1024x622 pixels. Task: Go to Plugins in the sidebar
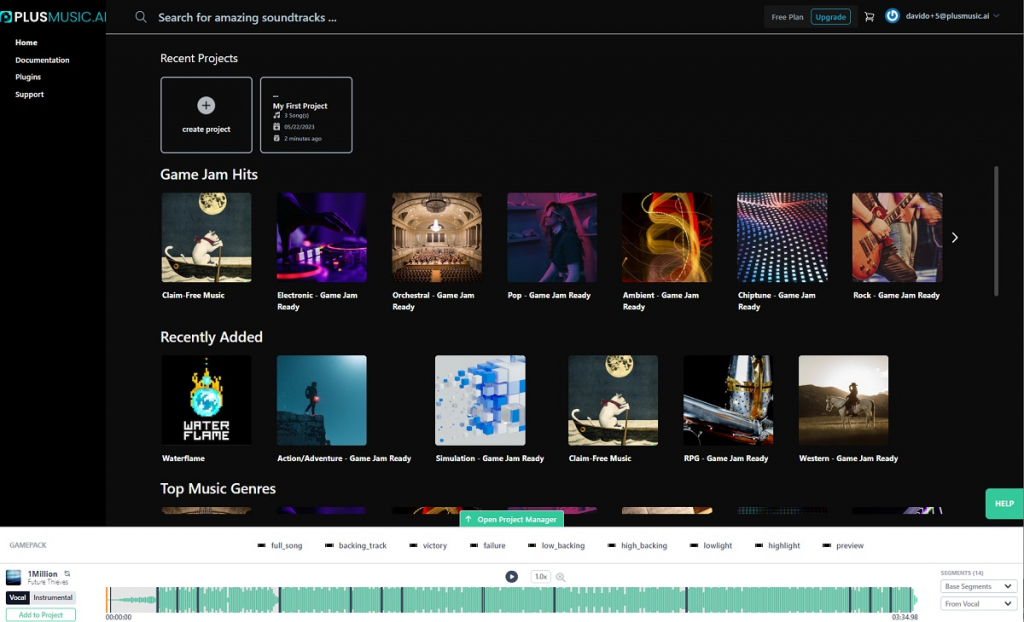pyautogui.click(x=28, y=77)
